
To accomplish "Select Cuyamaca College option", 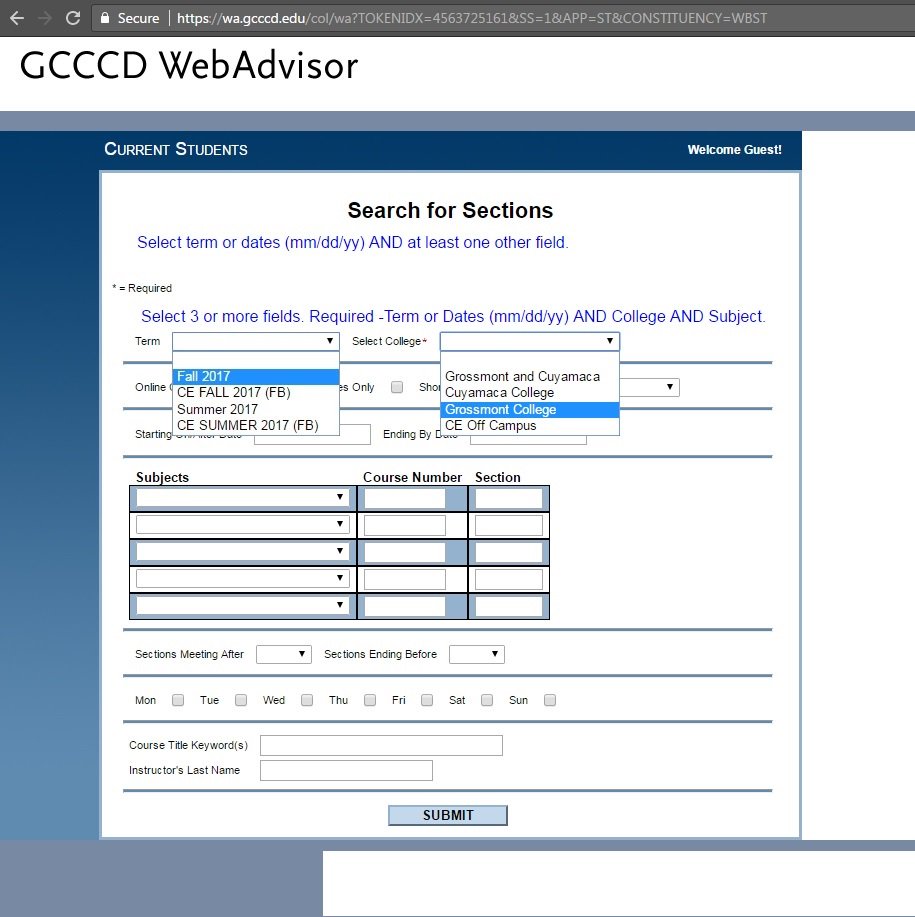I will pos(530,392).
